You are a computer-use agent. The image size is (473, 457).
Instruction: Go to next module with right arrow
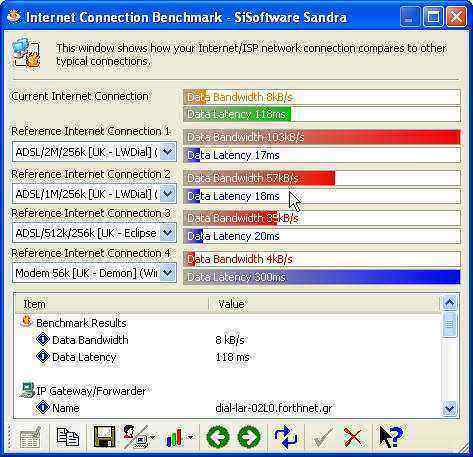249,437
